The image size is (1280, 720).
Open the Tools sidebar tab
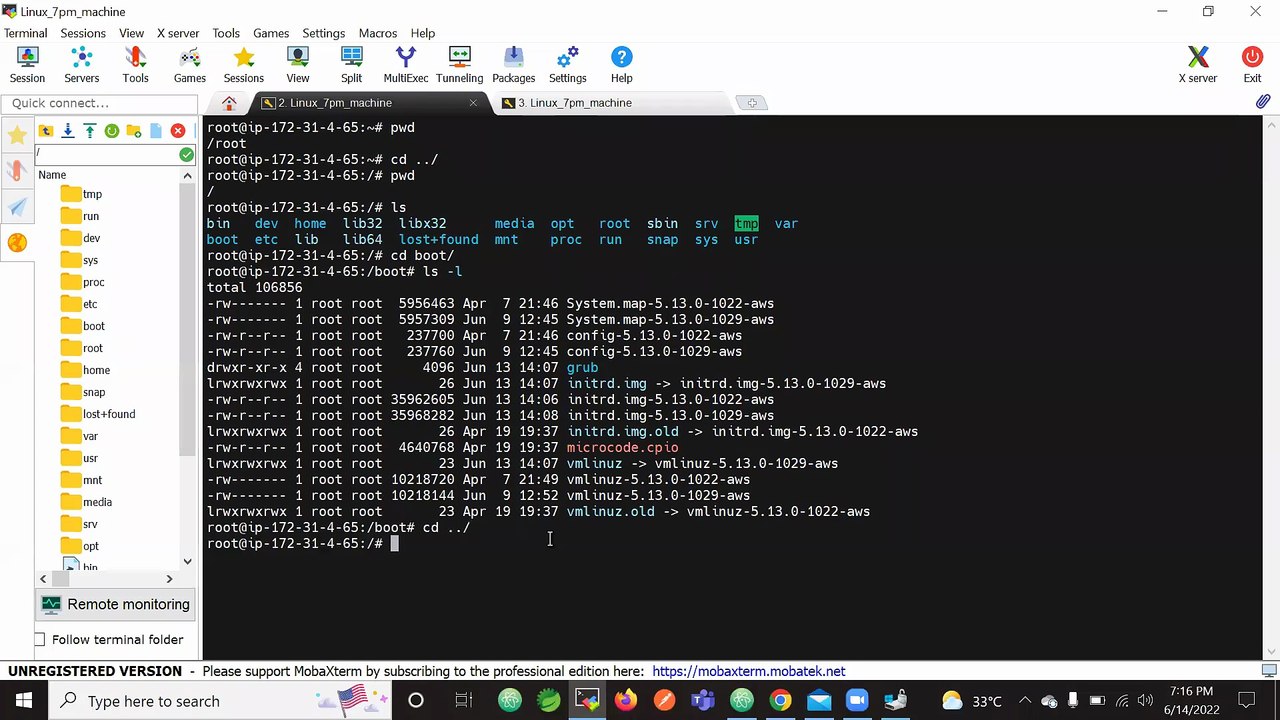pos(17,171)
